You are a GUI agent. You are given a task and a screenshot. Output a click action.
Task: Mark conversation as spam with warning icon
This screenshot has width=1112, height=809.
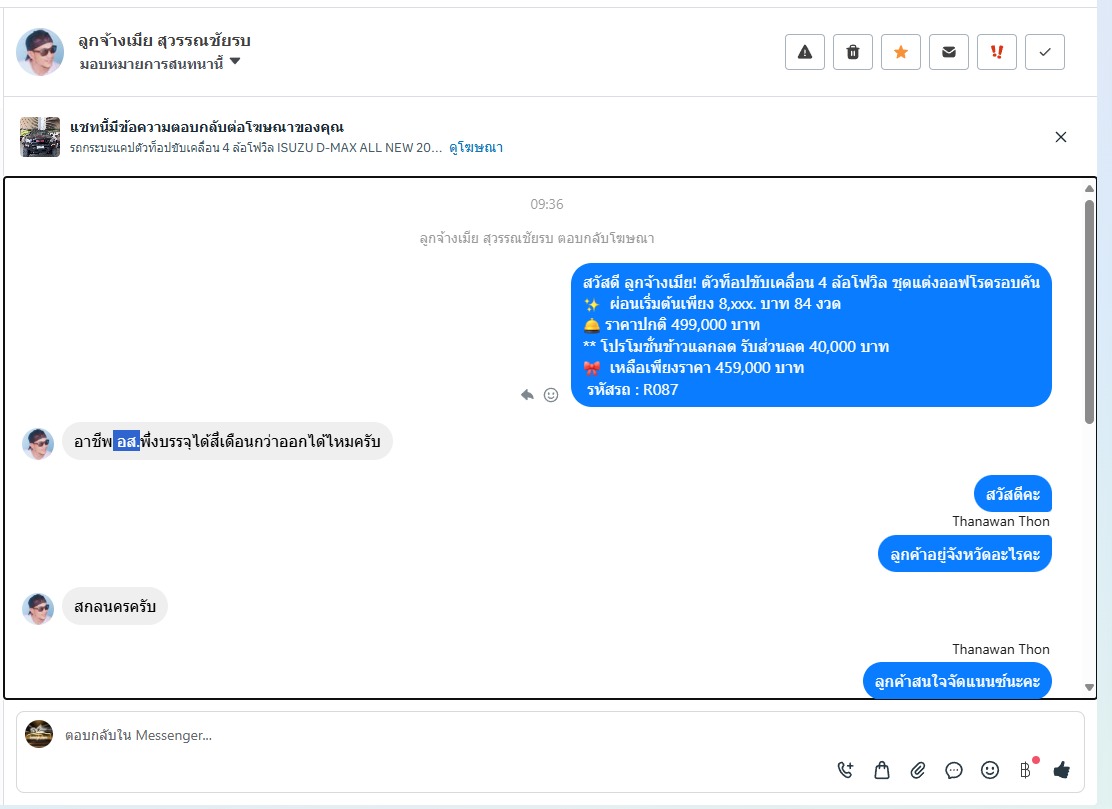804,52
